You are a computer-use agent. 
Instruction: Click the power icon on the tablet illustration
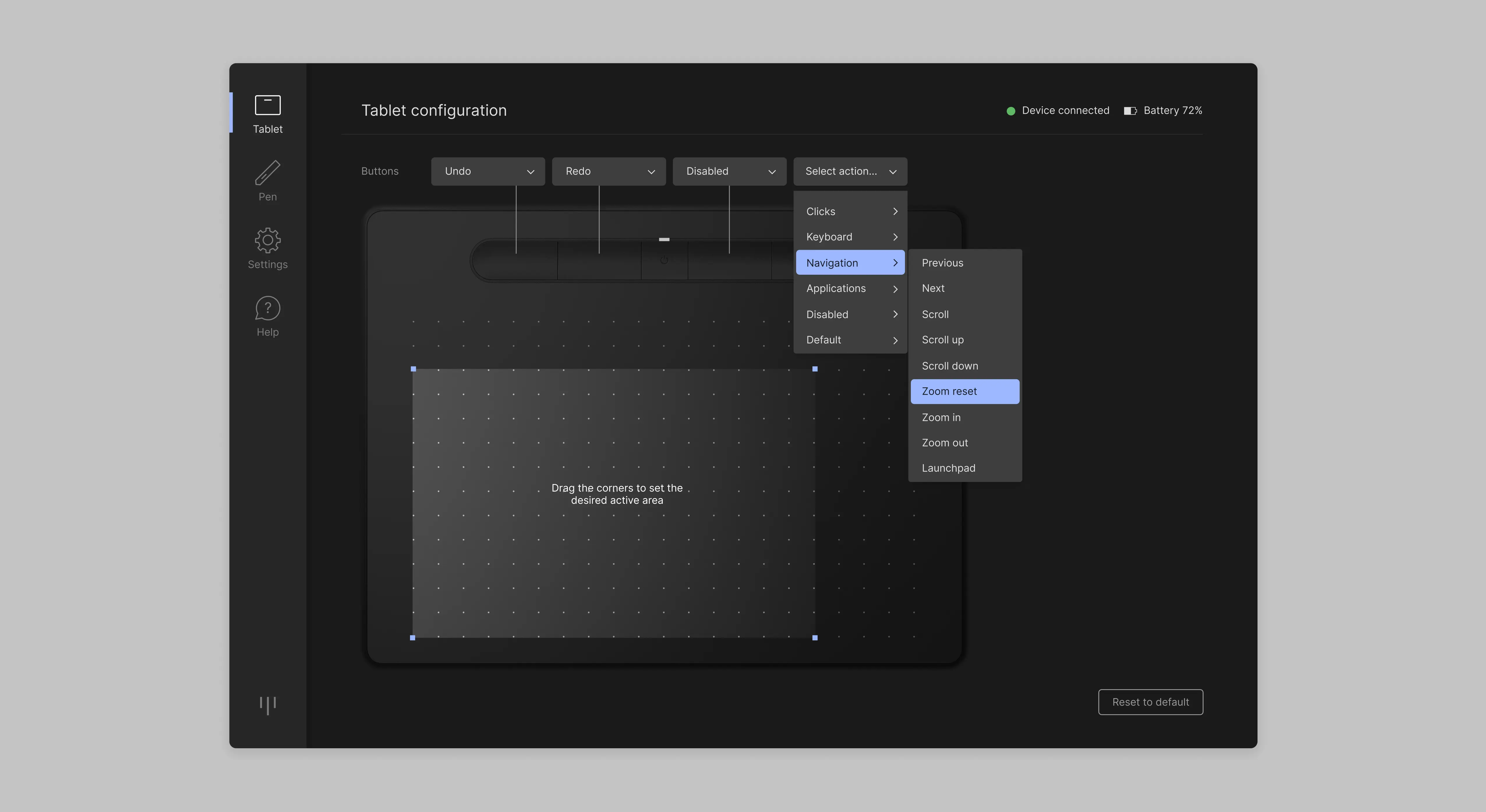(x=664, y=261)
